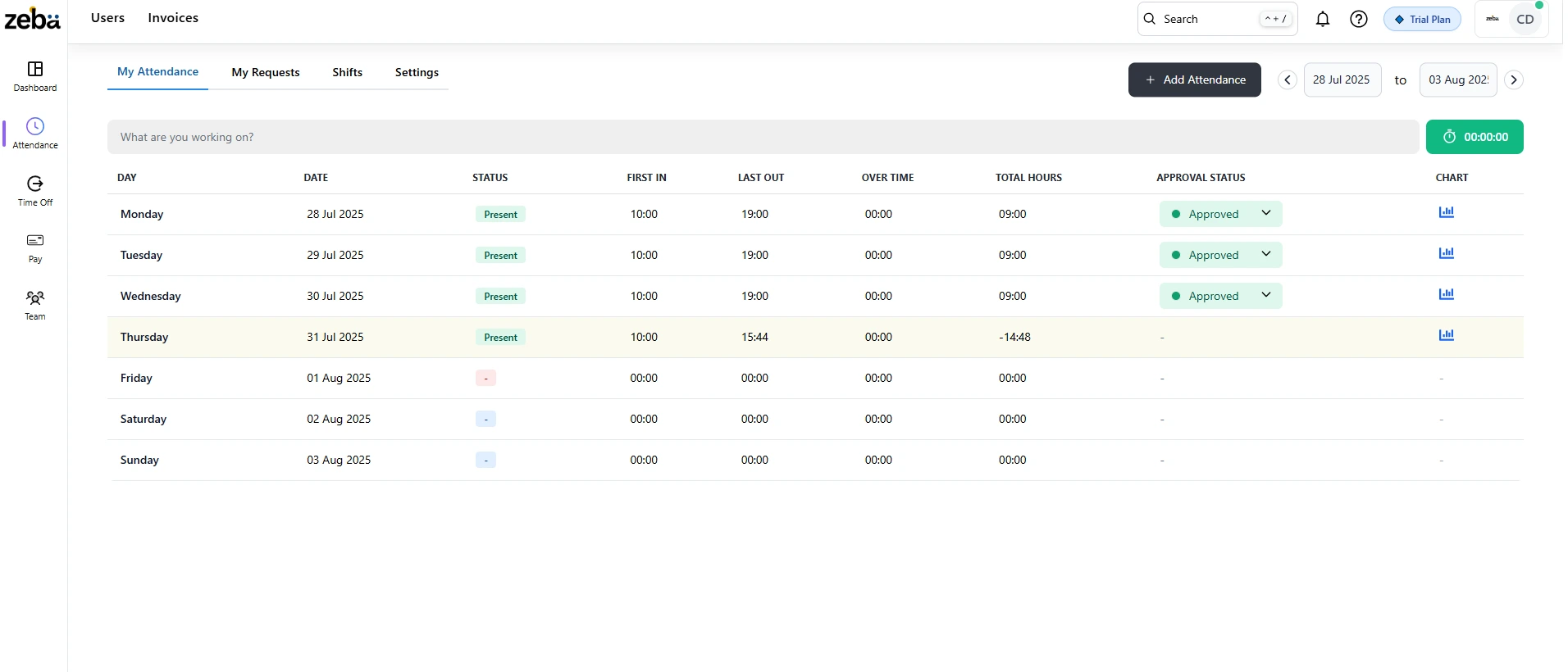Click the search shortcut hint badge

[1275, 19]
